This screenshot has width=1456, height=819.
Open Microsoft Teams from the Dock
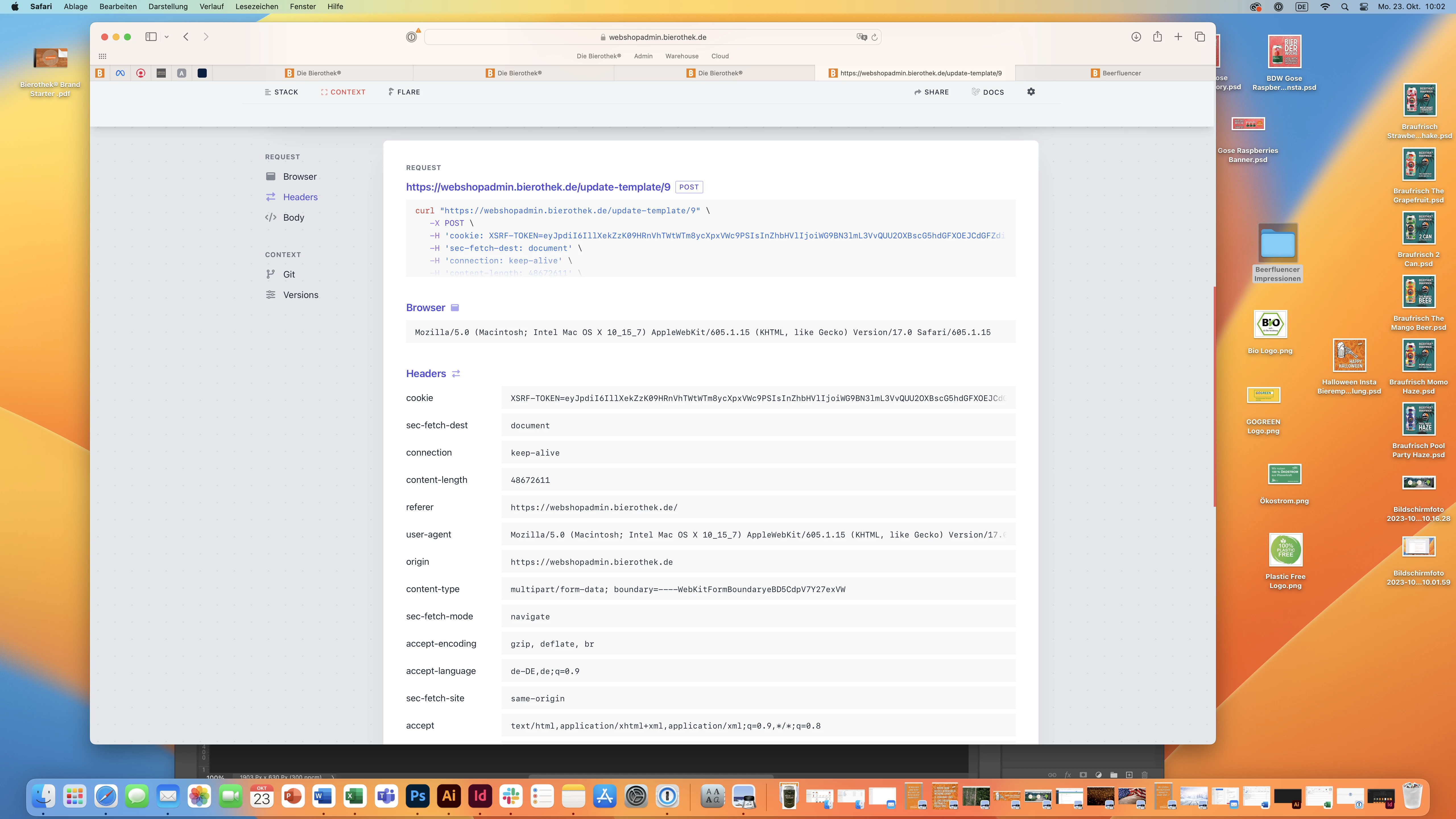pos(386,796)
